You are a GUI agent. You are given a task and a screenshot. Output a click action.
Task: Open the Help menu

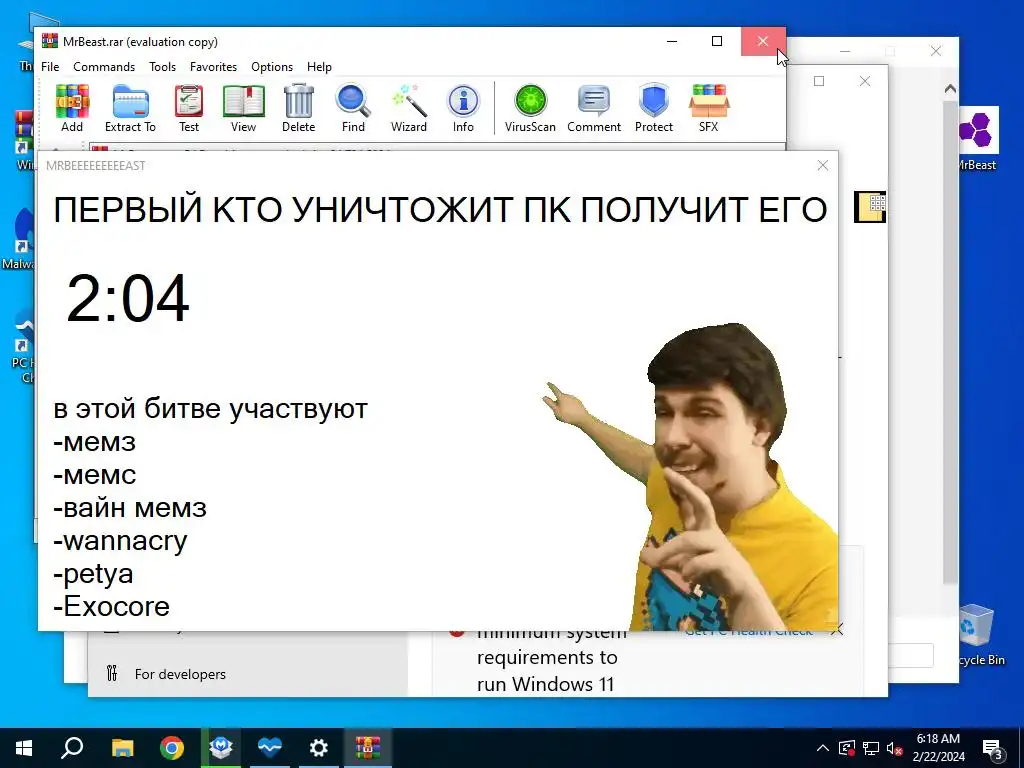[x=319, y=67]
